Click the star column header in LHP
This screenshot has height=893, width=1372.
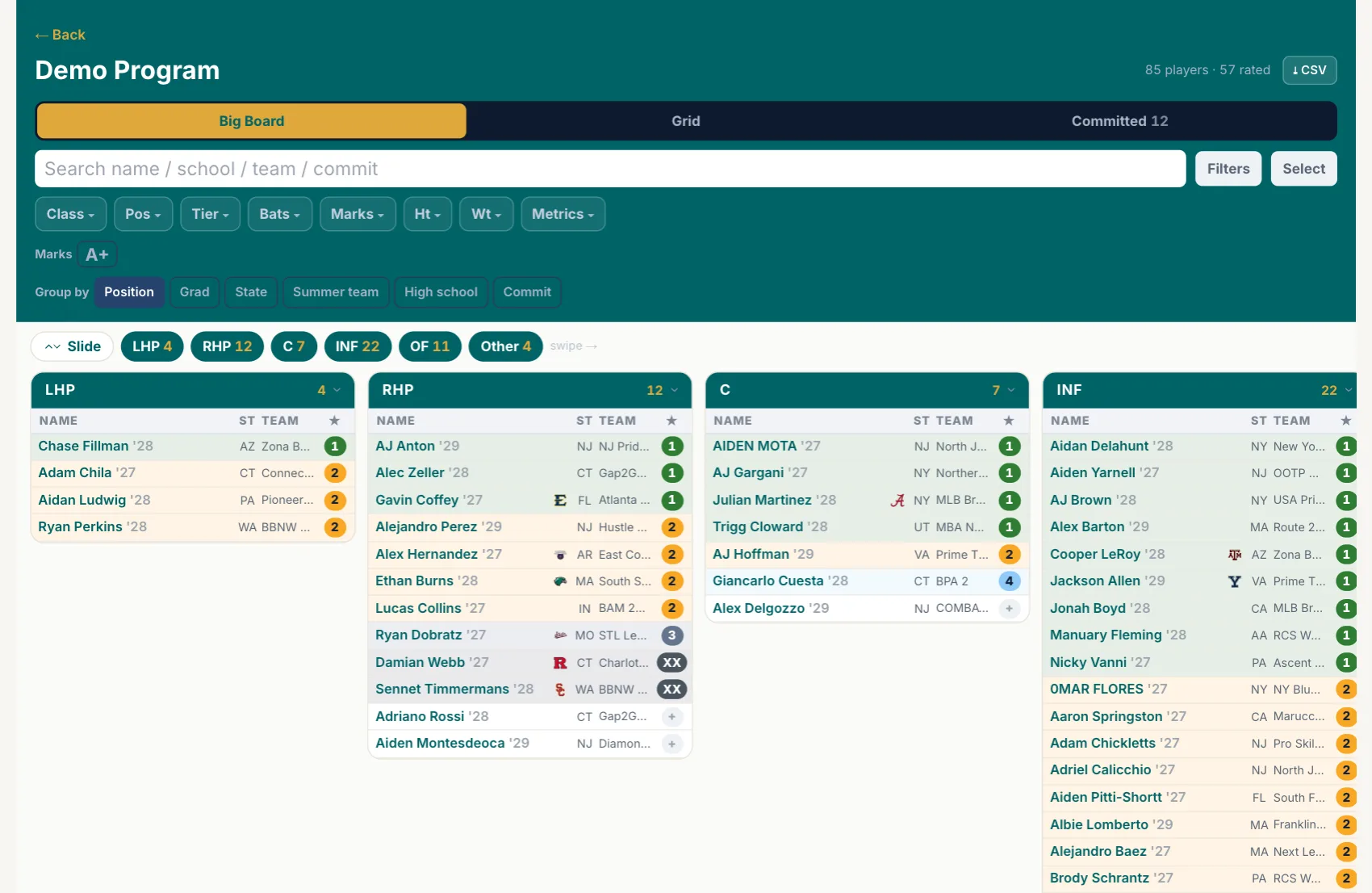tap(335, 421)
